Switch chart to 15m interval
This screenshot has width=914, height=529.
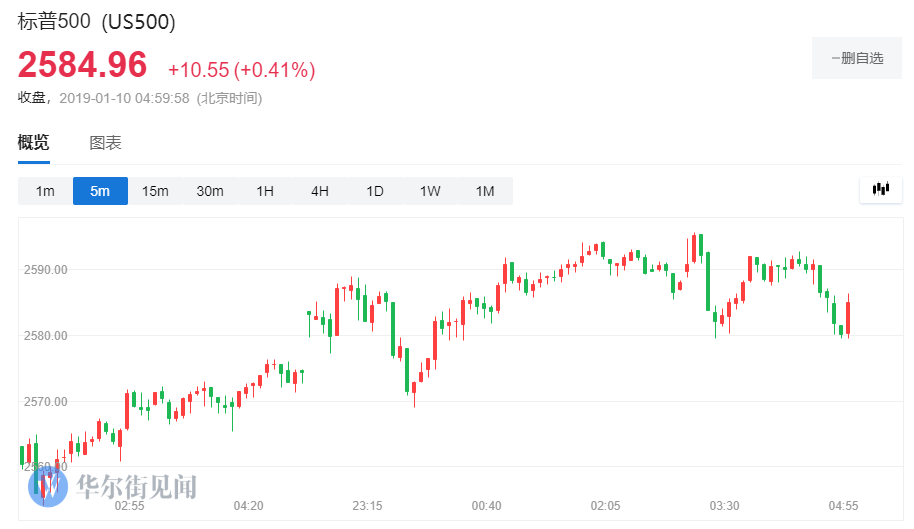155,191
